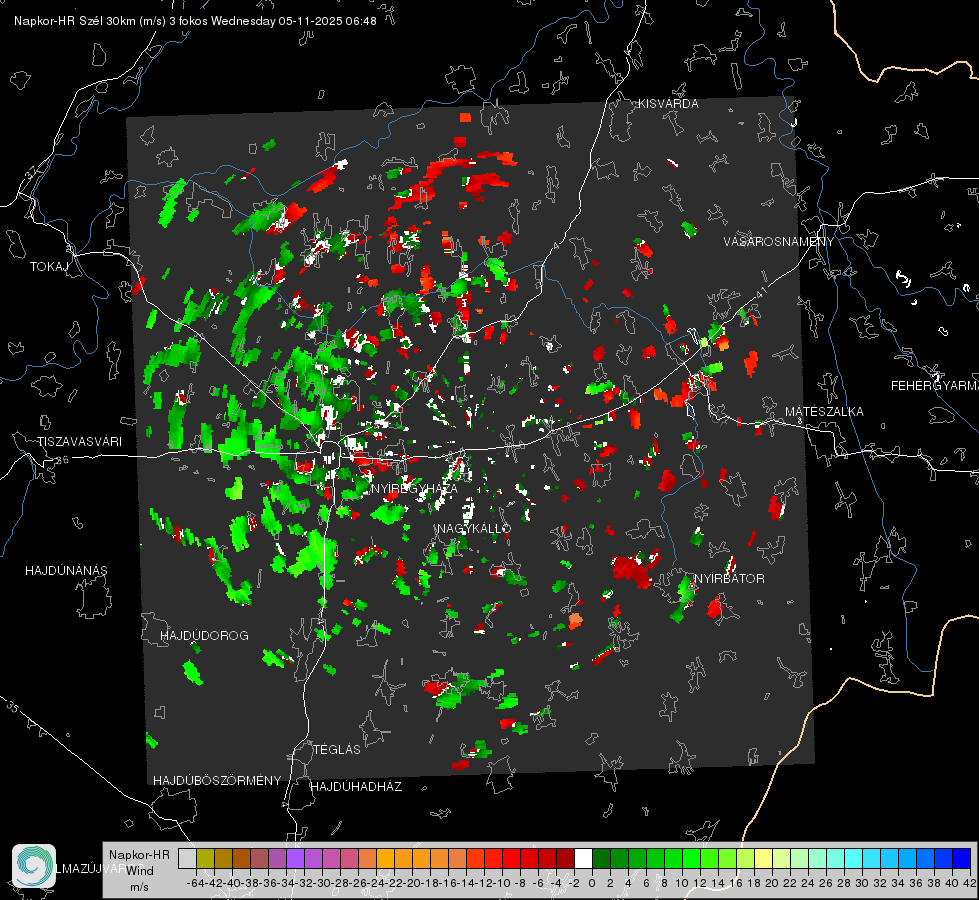Click the TISZAVASVÁRI city label
The width and height of the screenshot is (979, 900).
[x=79, y=442]
